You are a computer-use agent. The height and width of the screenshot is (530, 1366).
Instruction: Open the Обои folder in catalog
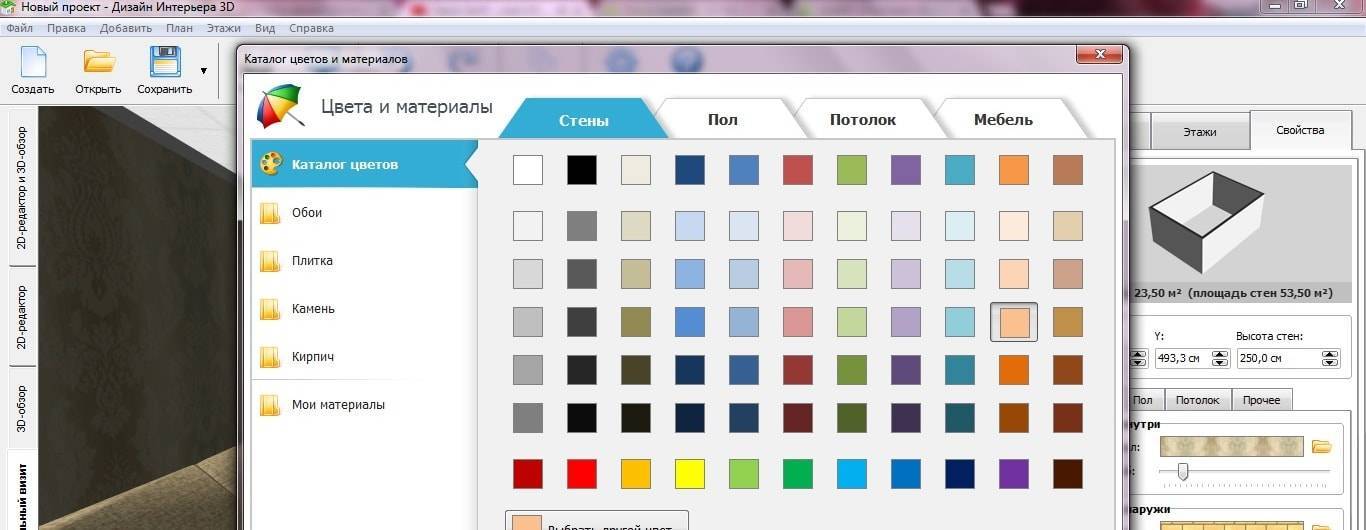pos(306,213)
